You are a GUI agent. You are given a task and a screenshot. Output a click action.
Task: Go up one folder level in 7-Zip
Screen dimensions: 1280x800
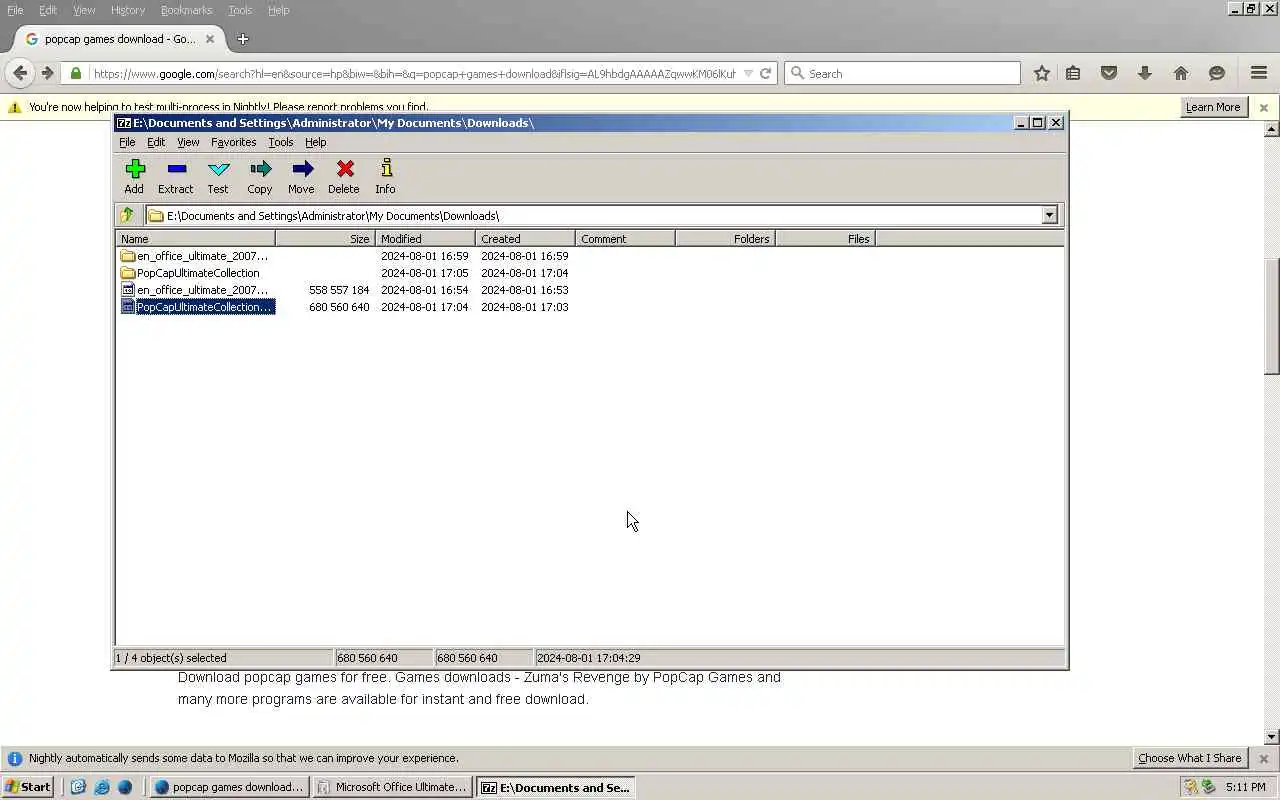127,215
